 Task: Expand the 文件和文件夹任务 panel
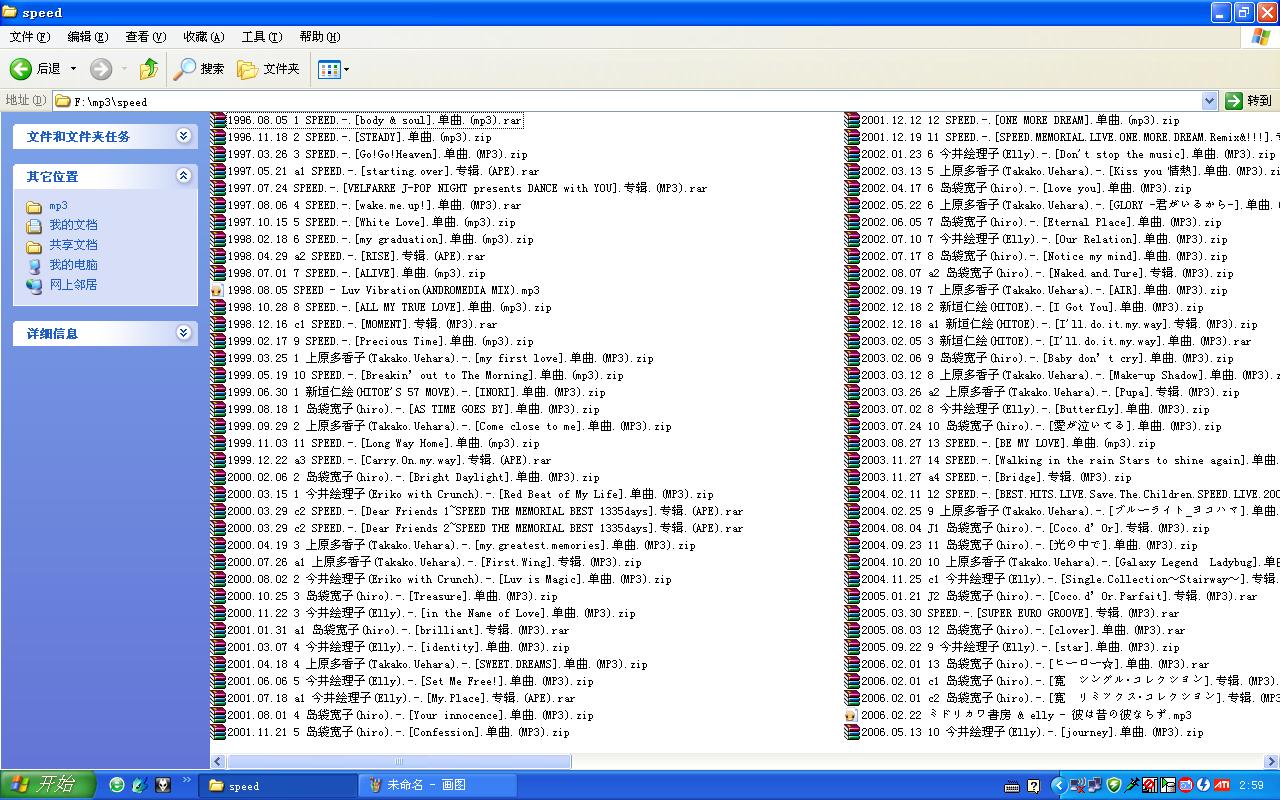(183, 136)
